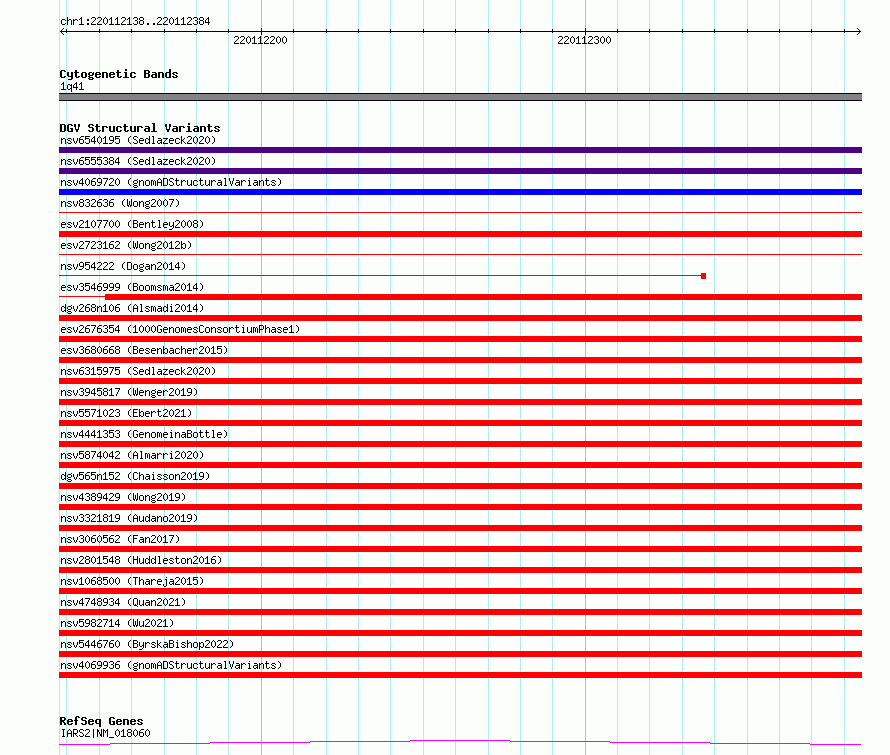Open variant nsv4748934 (Quan2021)

(x=123, y=602)
